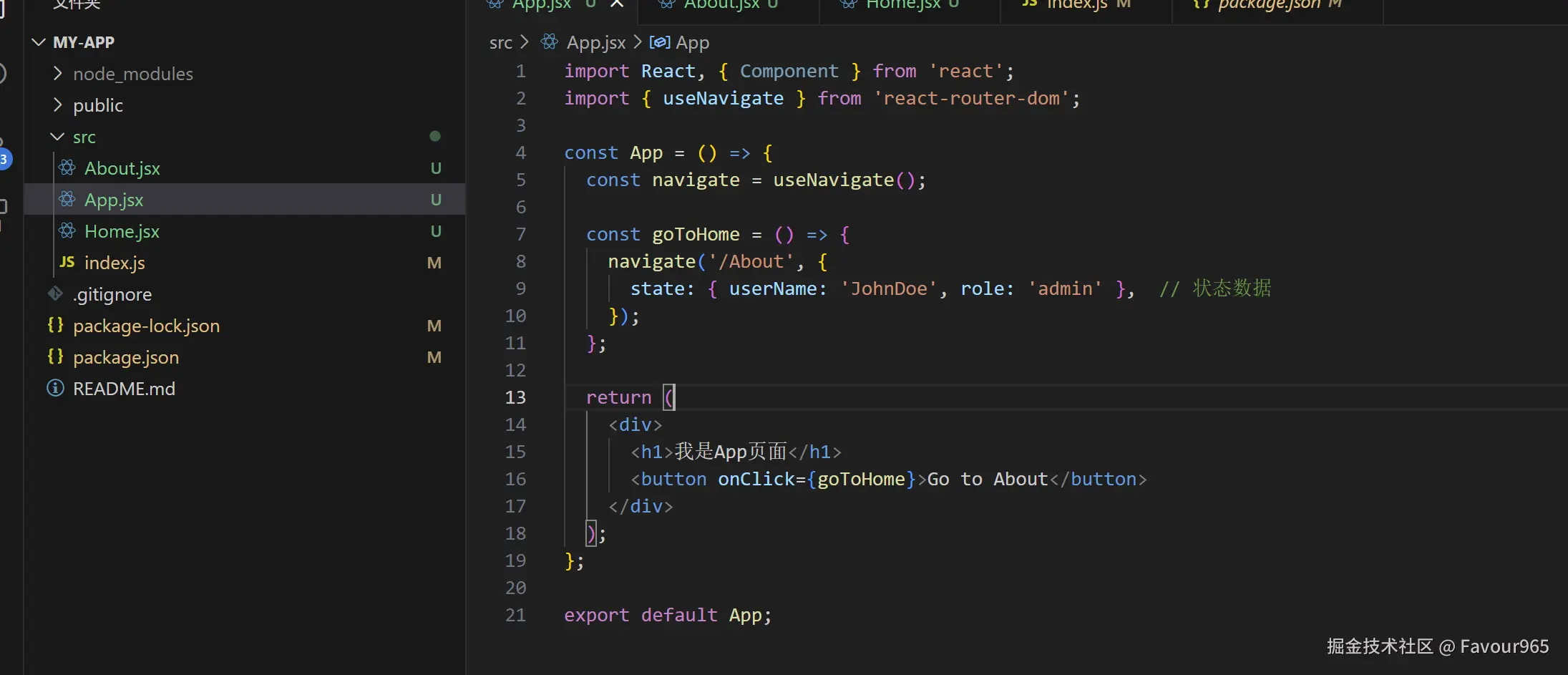Click line number 13 in the gutter
This screenshot has height=675, width=1568.
pyautogui.click(x=515, y=397)
